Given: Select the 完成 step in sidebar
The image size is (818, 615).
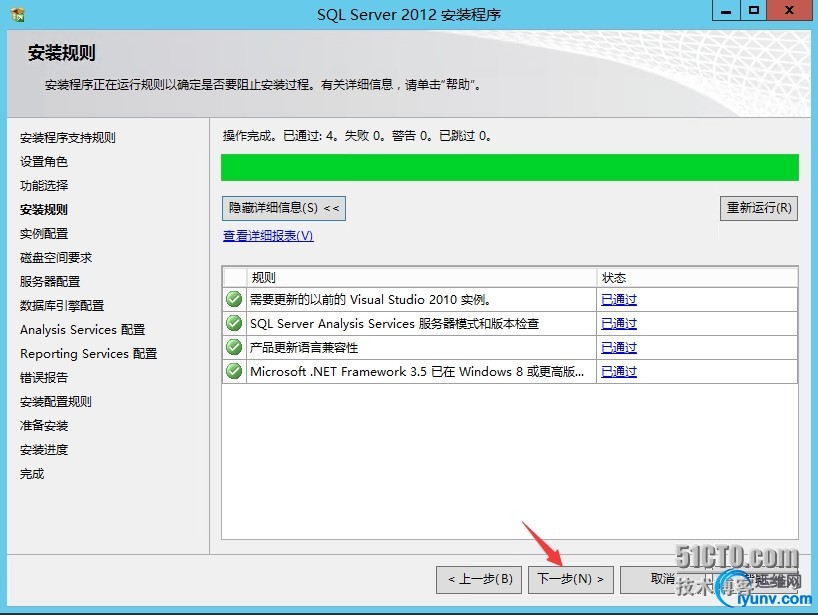Looking at the screenshot, I should tap(32, 474).
